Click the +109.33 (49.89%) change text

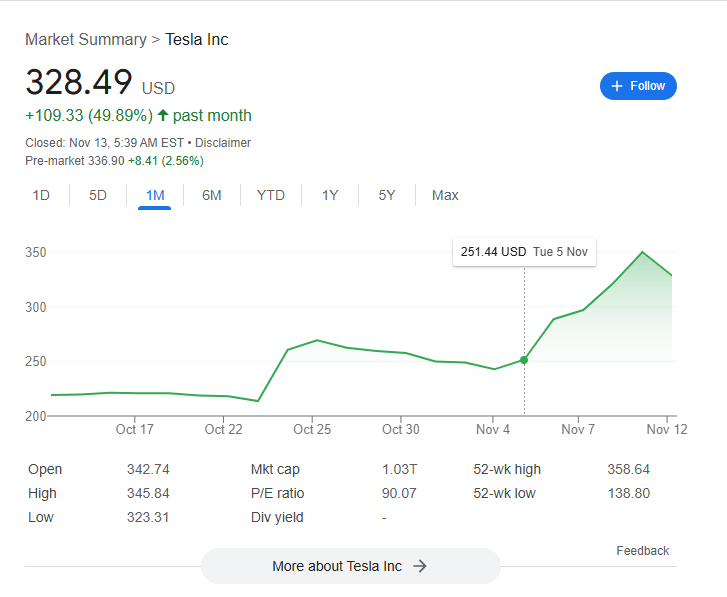pos(89,115)
